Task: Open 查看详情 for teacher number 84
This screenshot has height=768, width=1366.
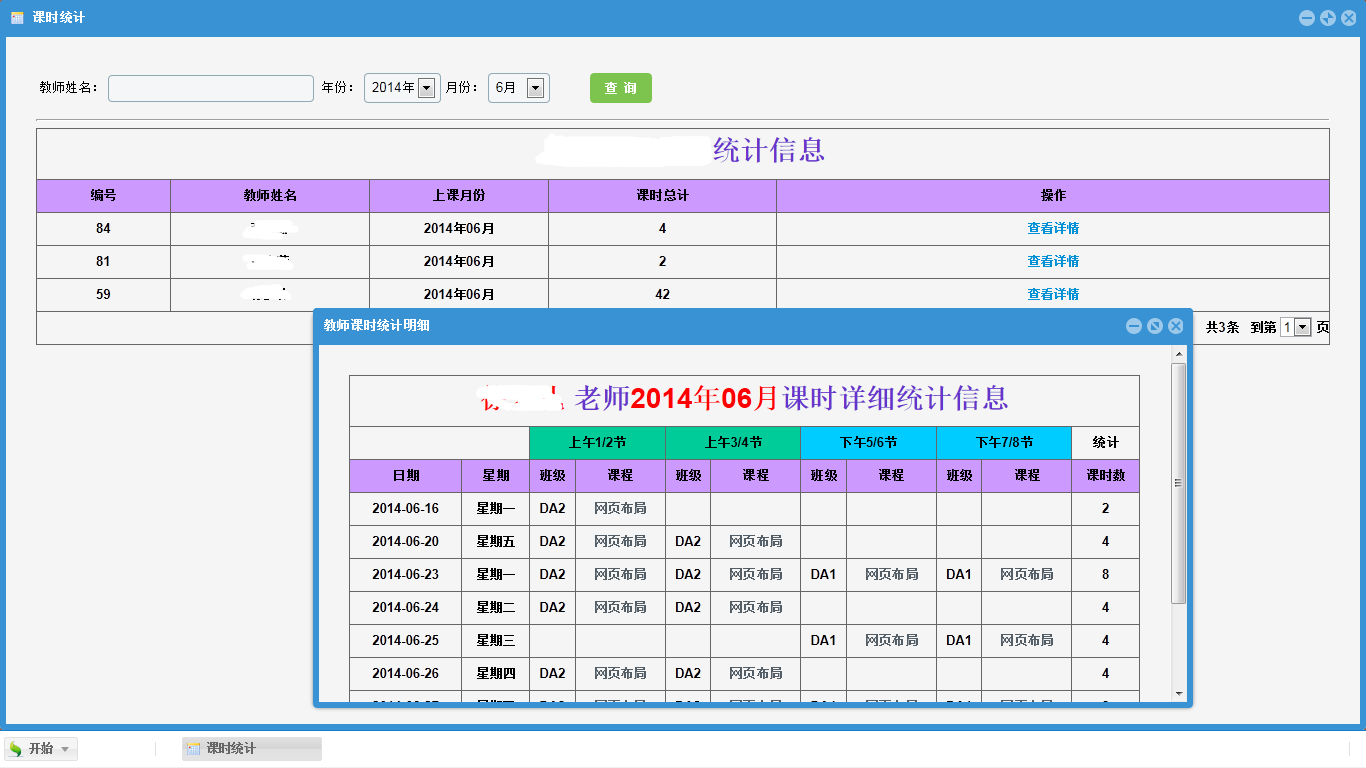Action: (x=1053, y=228)
